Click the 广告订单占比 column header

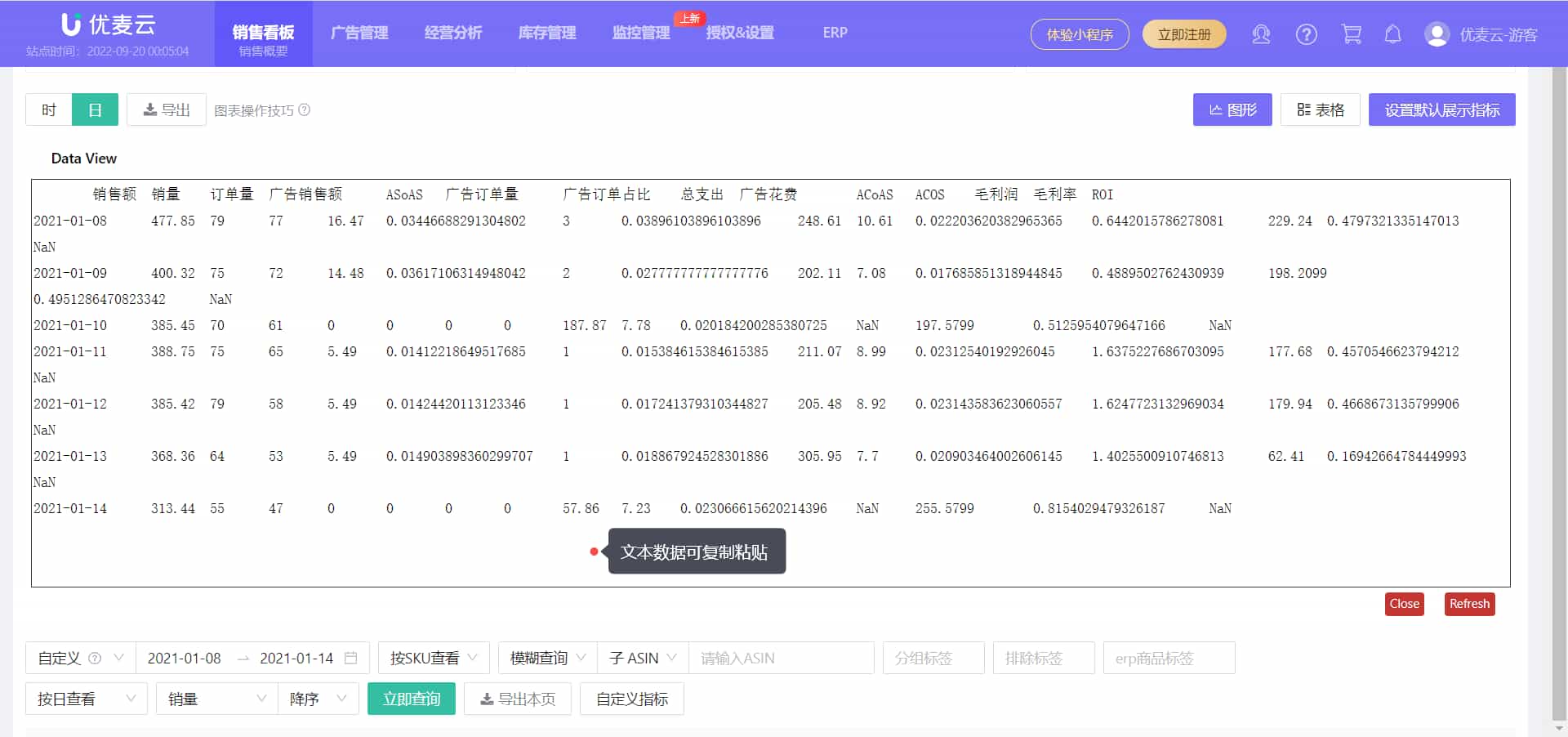pyautogui.click(x=607, y=194)
